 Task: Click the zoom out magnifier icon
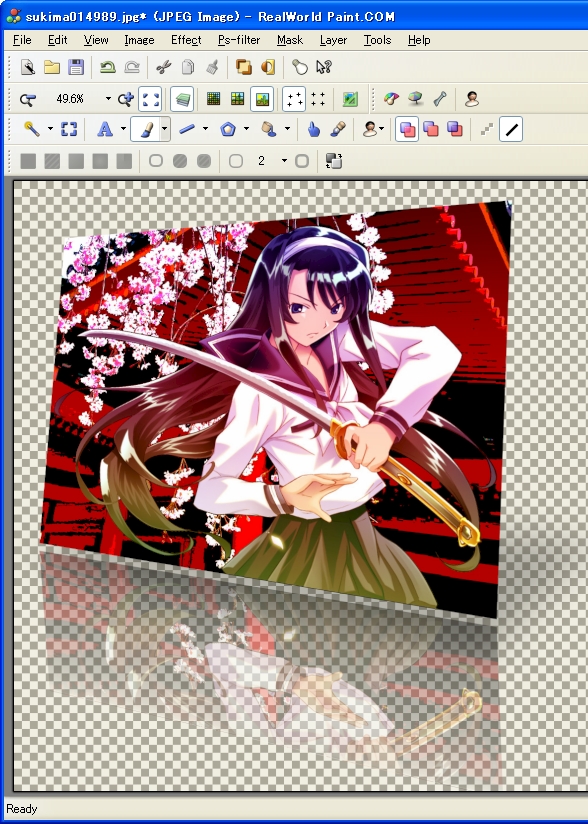pyautogui.click(x=27, y=99)
